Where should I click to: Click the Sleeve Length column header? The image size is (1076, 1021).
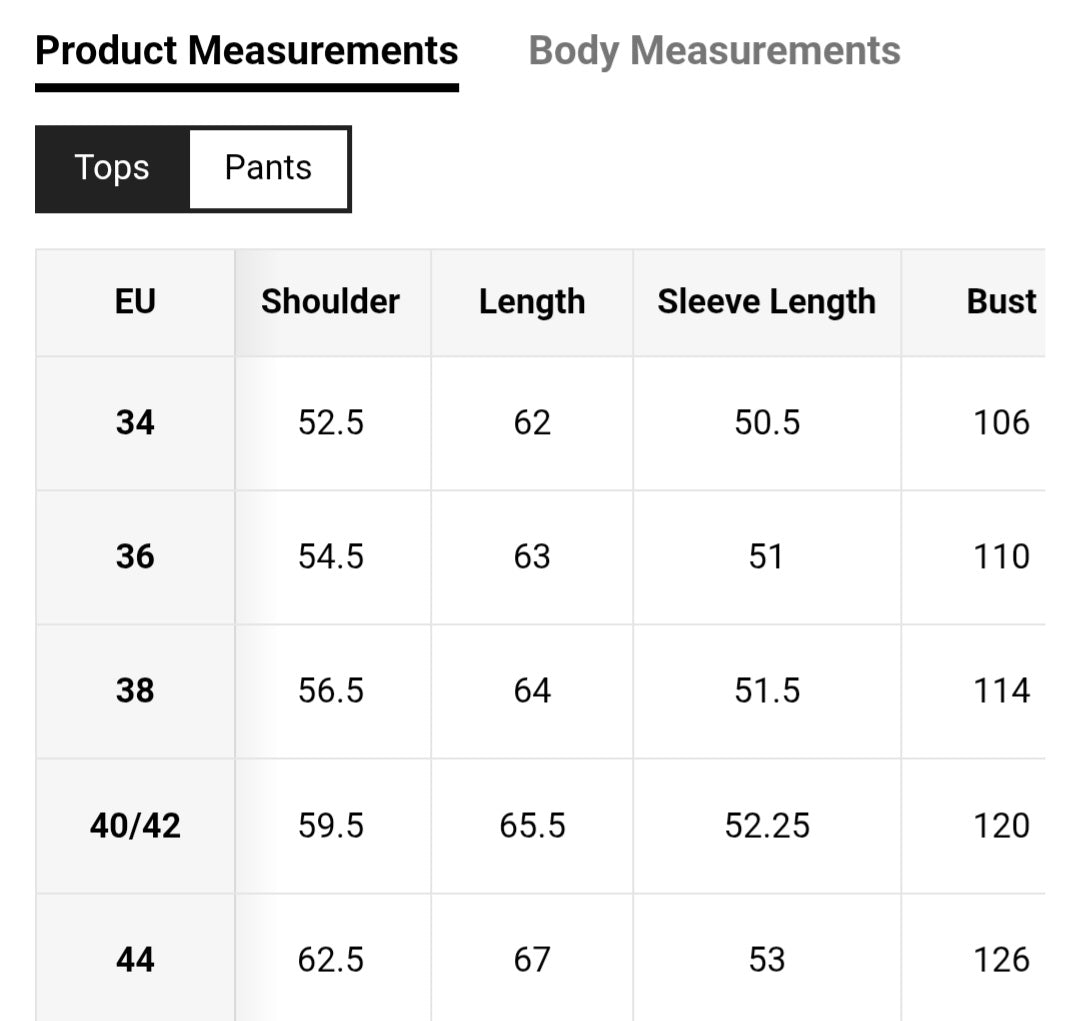766,302
